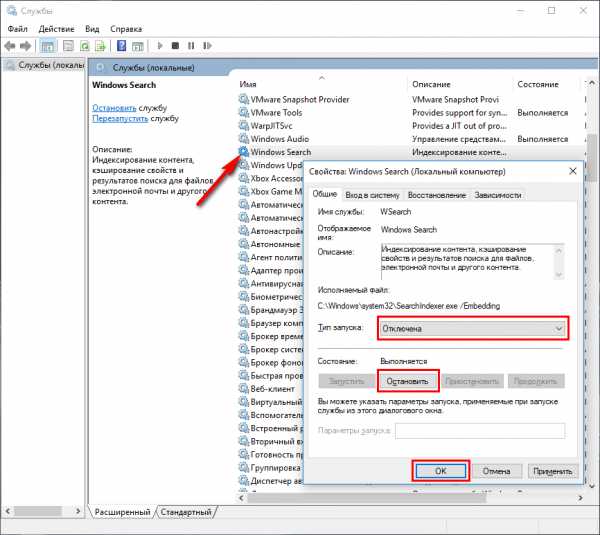
Task: Switch to the Расширенный view tab
Action: 122,512
